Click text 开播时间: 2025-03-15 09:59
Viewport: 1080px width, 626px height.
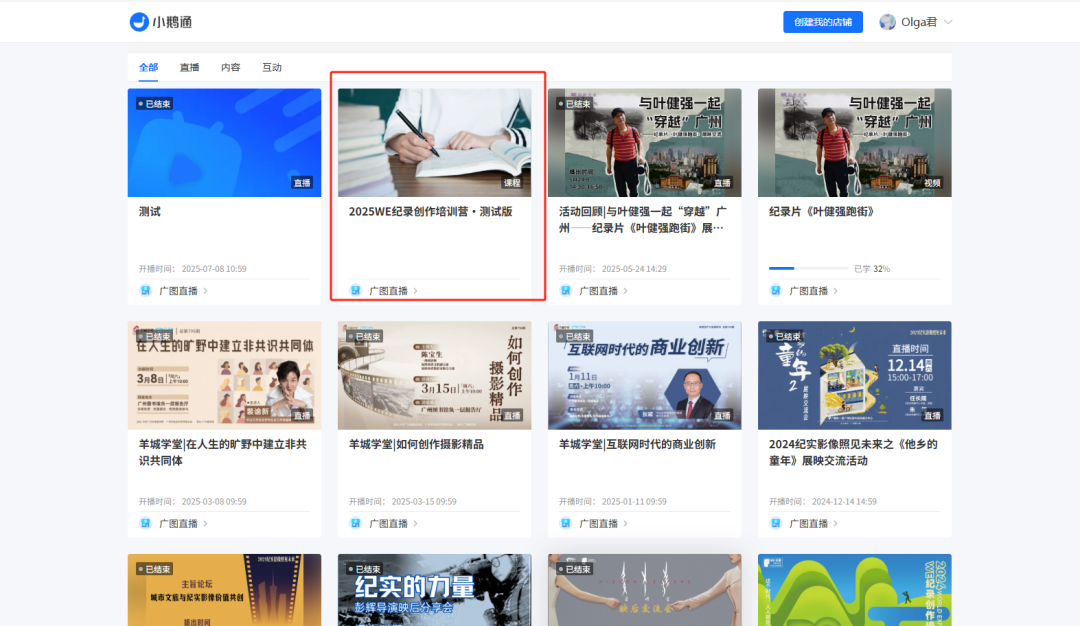click(402, 501)
